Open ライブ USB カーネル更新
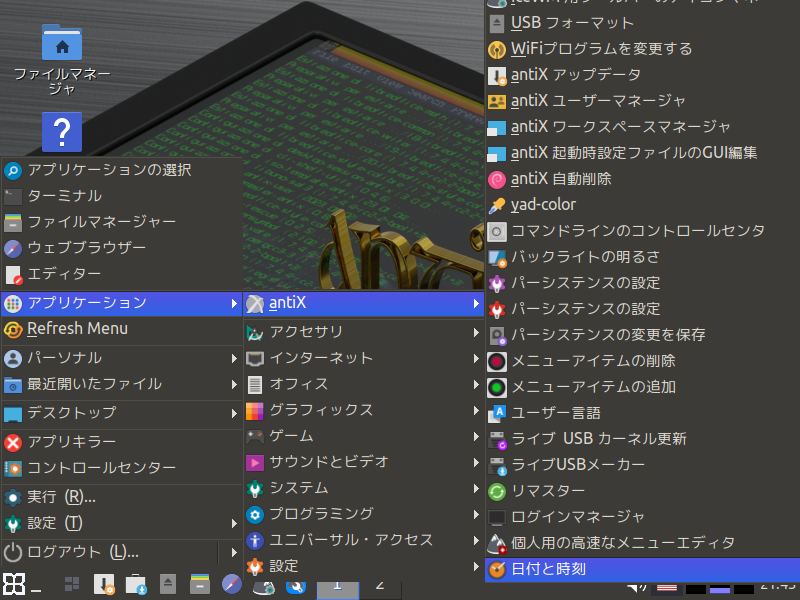The height and width of the screenshot is (600, 800). tap(642, 439)
